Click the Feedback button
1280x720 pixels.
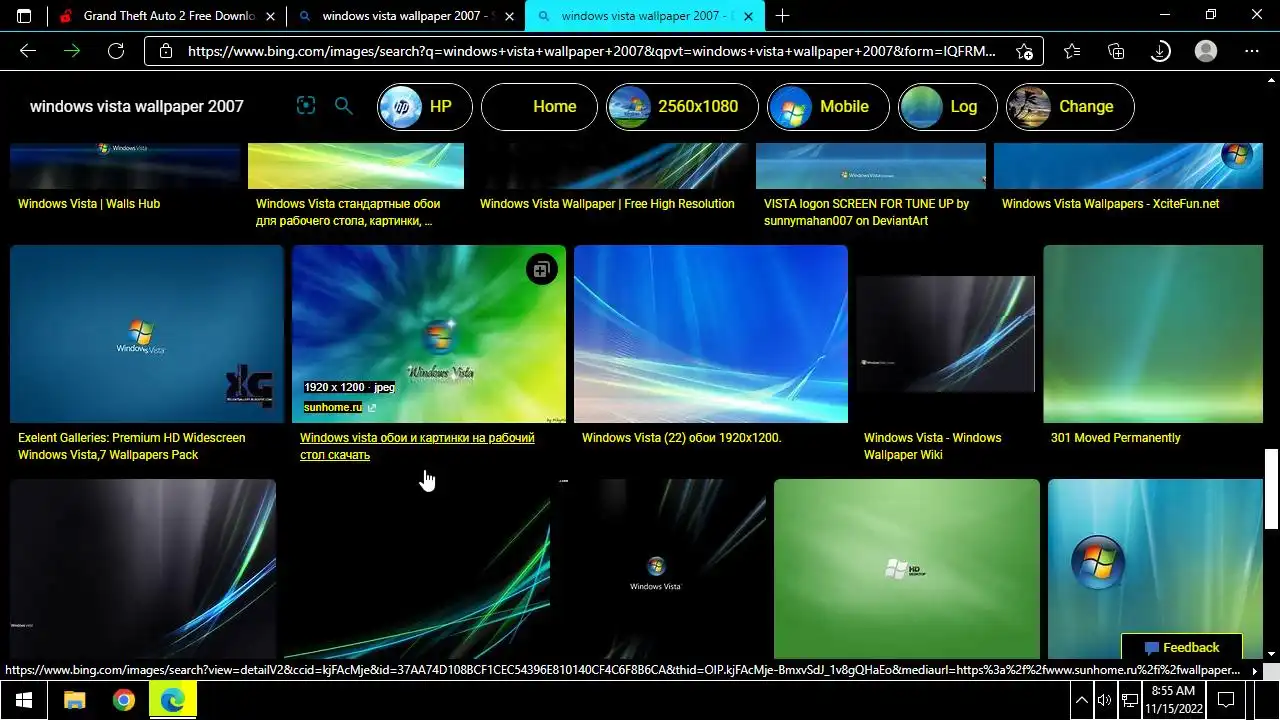tap(1182, 647)
